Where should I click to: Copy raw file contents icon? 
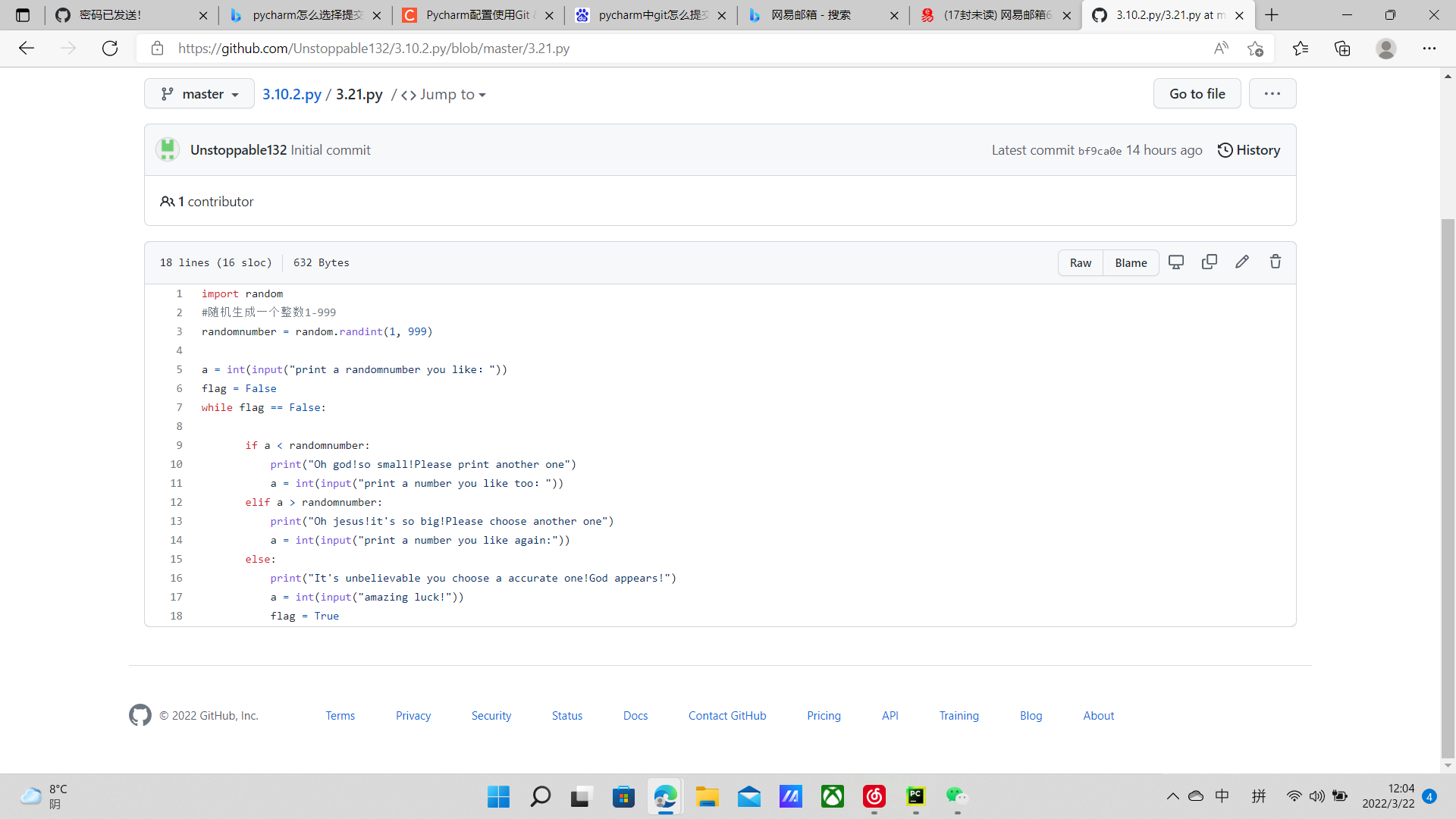coord(1210,262)
